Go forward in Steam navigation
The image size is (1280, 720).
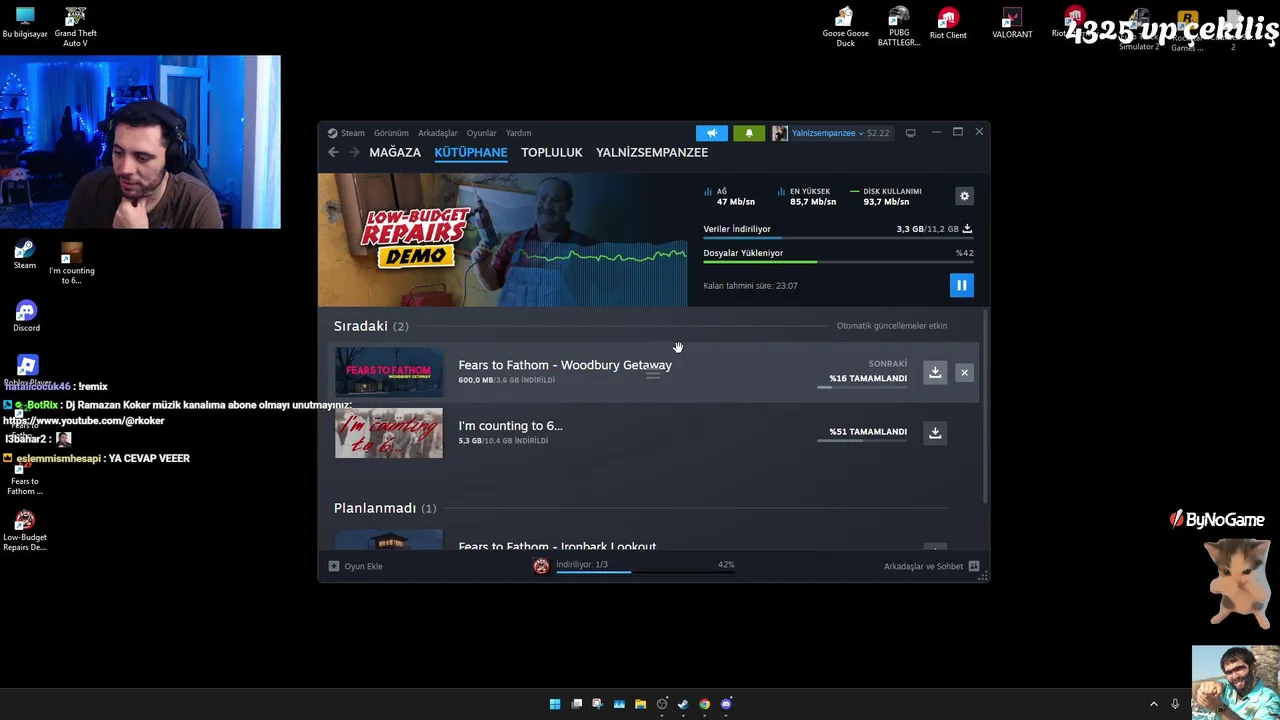[x=354, y=152]
